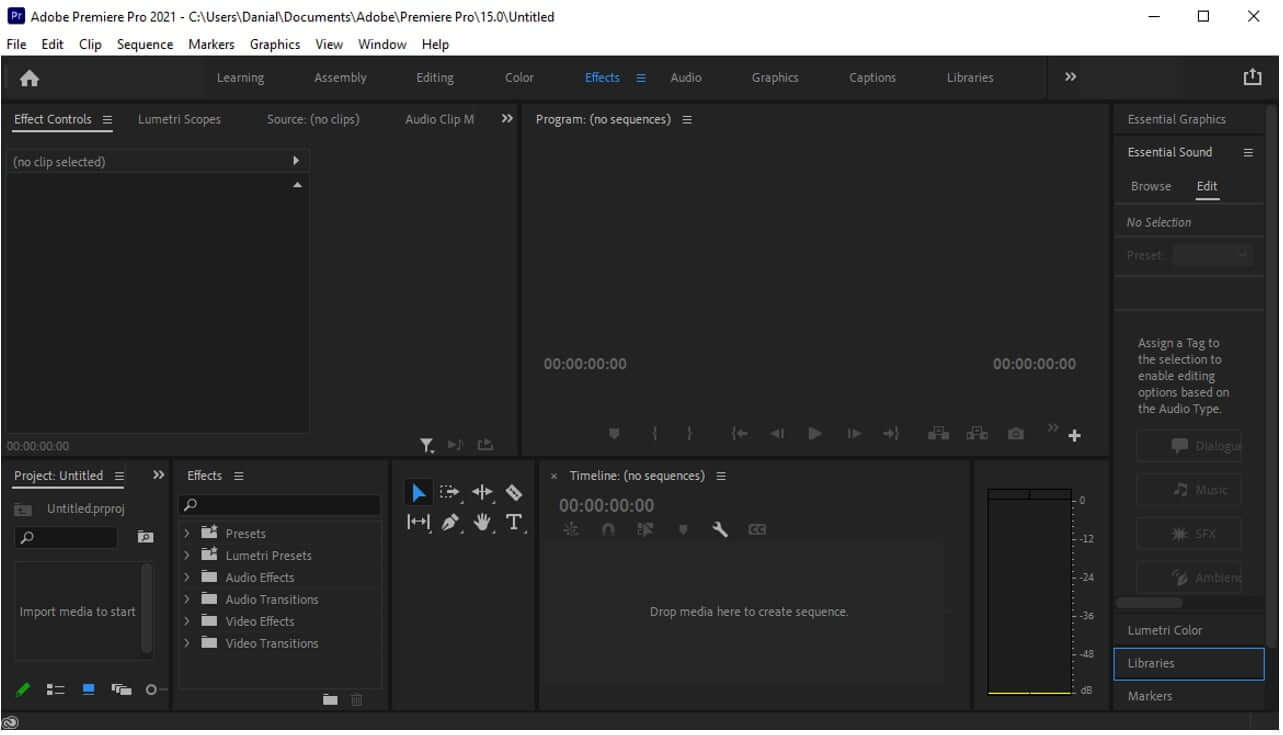Open Project panel group overflow chevrons
Viewport: 1283px width, 735px height.
(158, 475)
